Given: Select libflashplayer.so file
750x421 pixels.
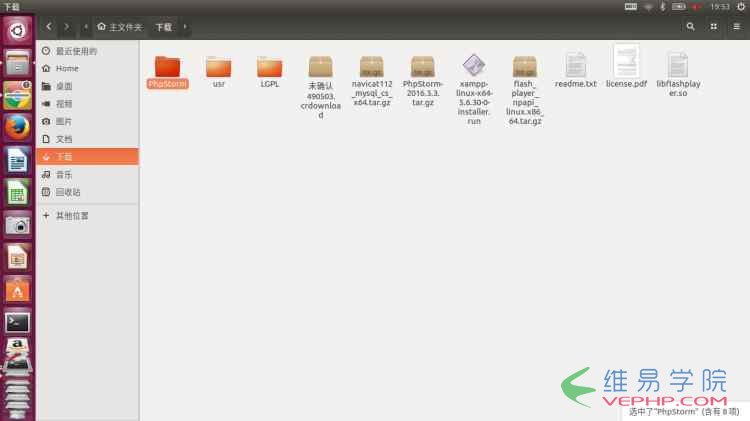Looking at the screenshot, I should (678, 75).
